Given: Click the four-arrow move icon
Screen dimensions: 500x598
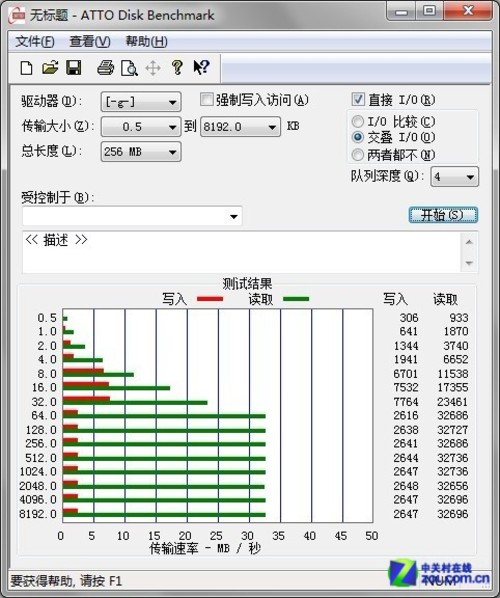Looking at the screenshot, I should (153, 68).
